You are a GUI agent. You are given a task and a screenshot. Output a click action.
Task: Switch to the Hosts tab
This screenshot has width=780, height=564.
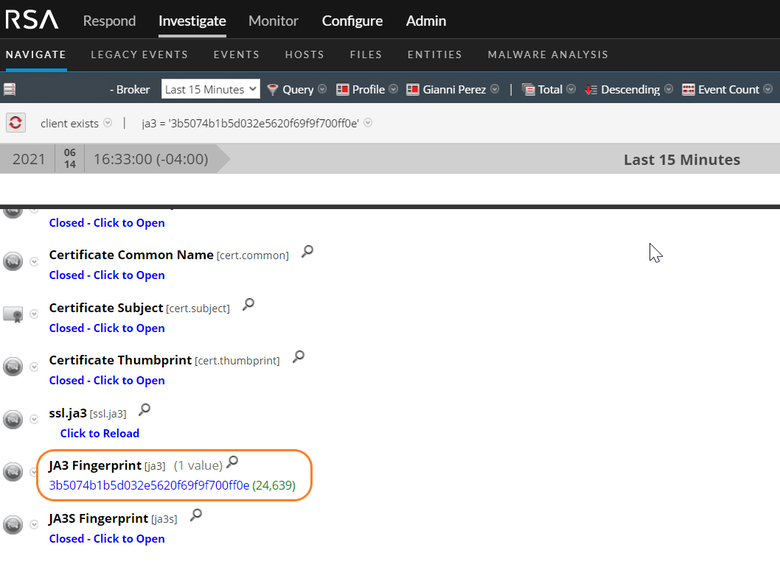tap(304, 55)
